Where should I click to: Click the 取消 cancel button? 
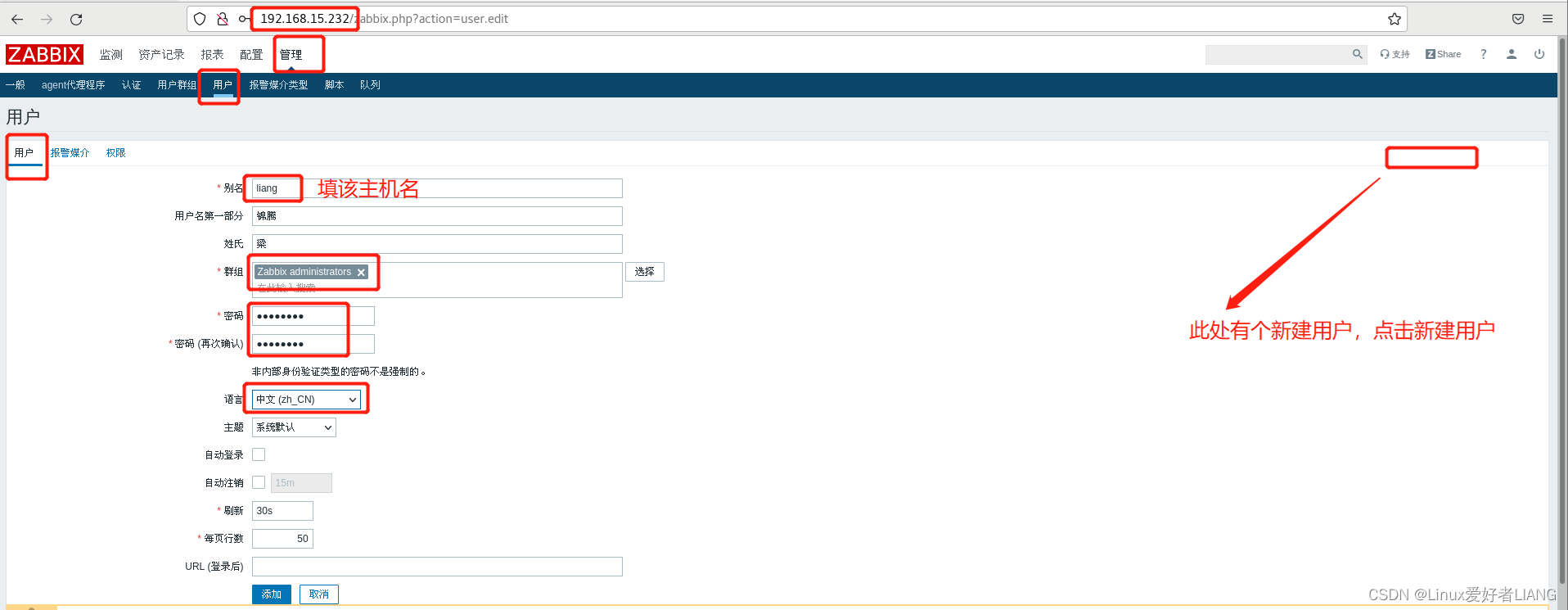319,594
